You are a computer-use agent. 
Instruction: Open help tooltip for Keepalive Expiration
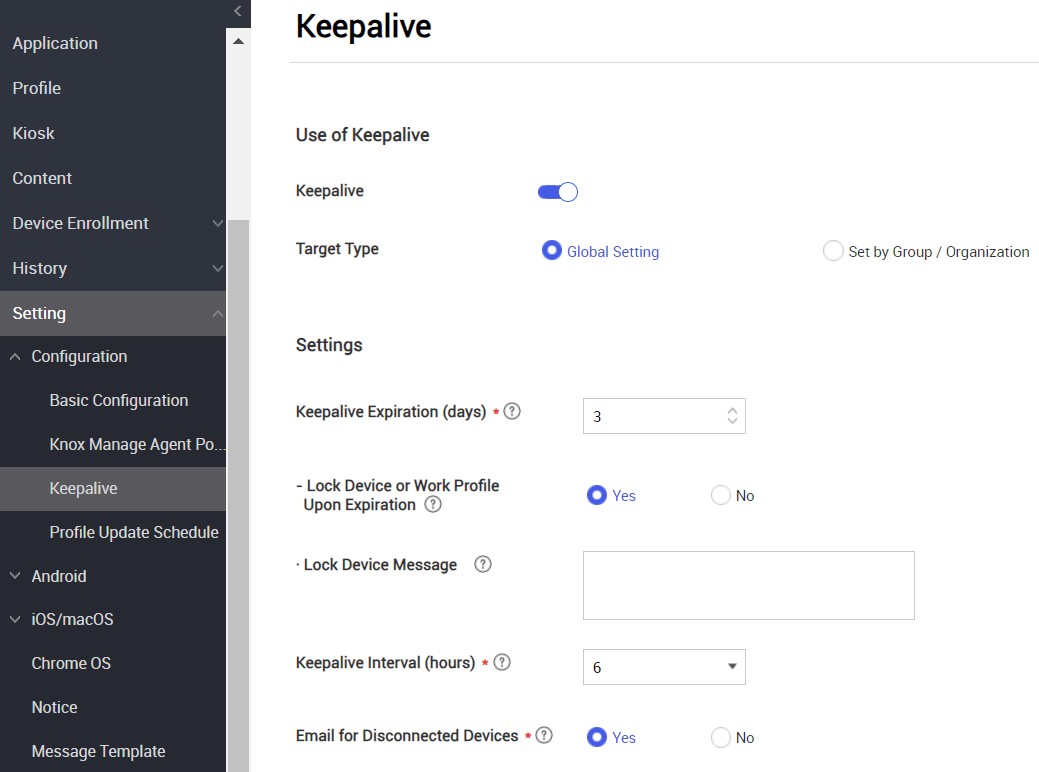(512, 411)
